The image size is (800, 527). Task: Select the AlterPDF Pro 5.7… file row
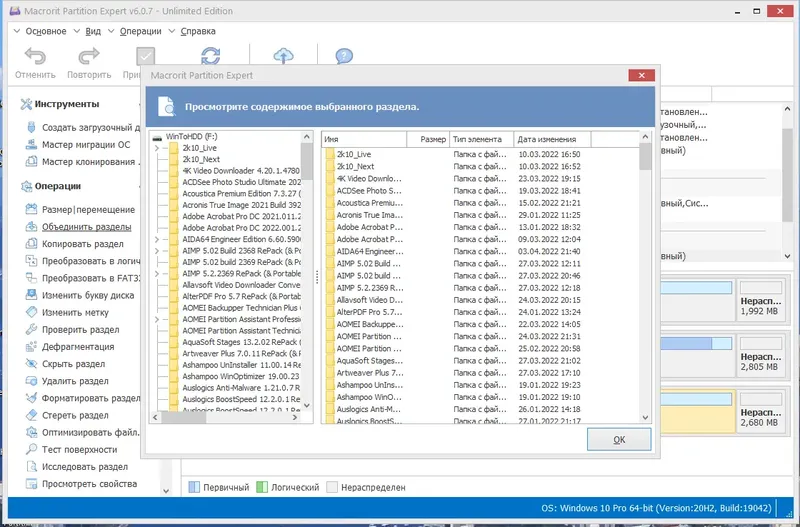480,312
